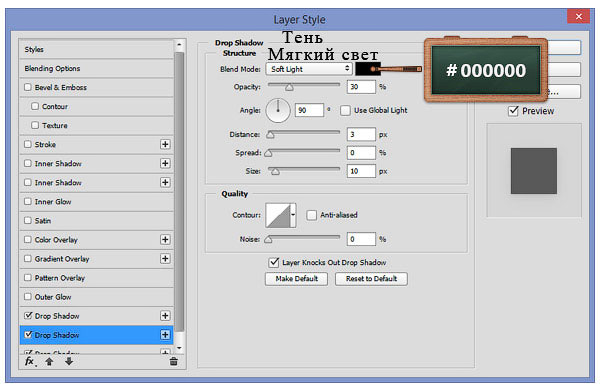Viewport: 600px width, 390px height.
Task: Enable the Satin effect checkbox
Action: [28, 220]
